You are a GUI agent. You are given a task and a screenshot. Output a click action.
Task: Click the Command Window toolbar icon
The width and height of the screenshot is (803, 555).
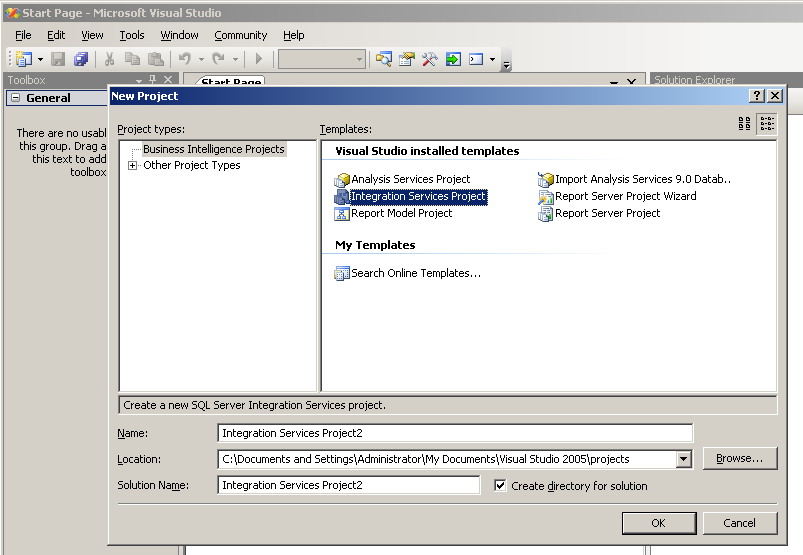point(476,59)
